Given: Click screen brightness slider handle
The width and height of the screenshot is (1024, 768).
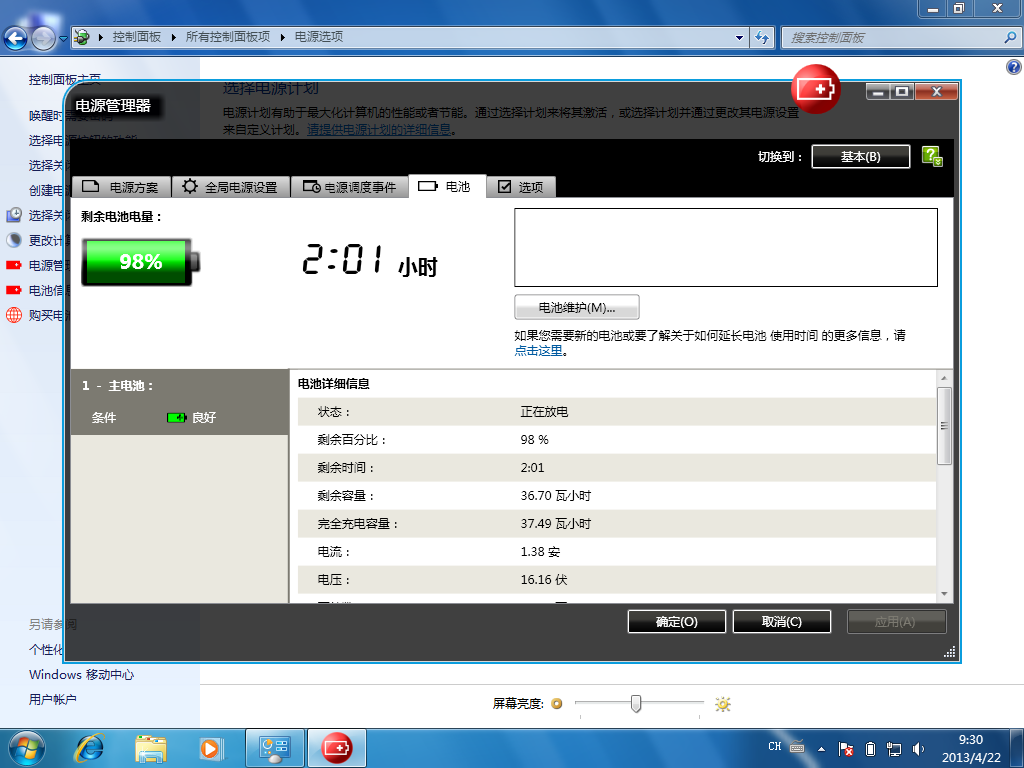Looking at the screenshot, I should tap(635, 703).
